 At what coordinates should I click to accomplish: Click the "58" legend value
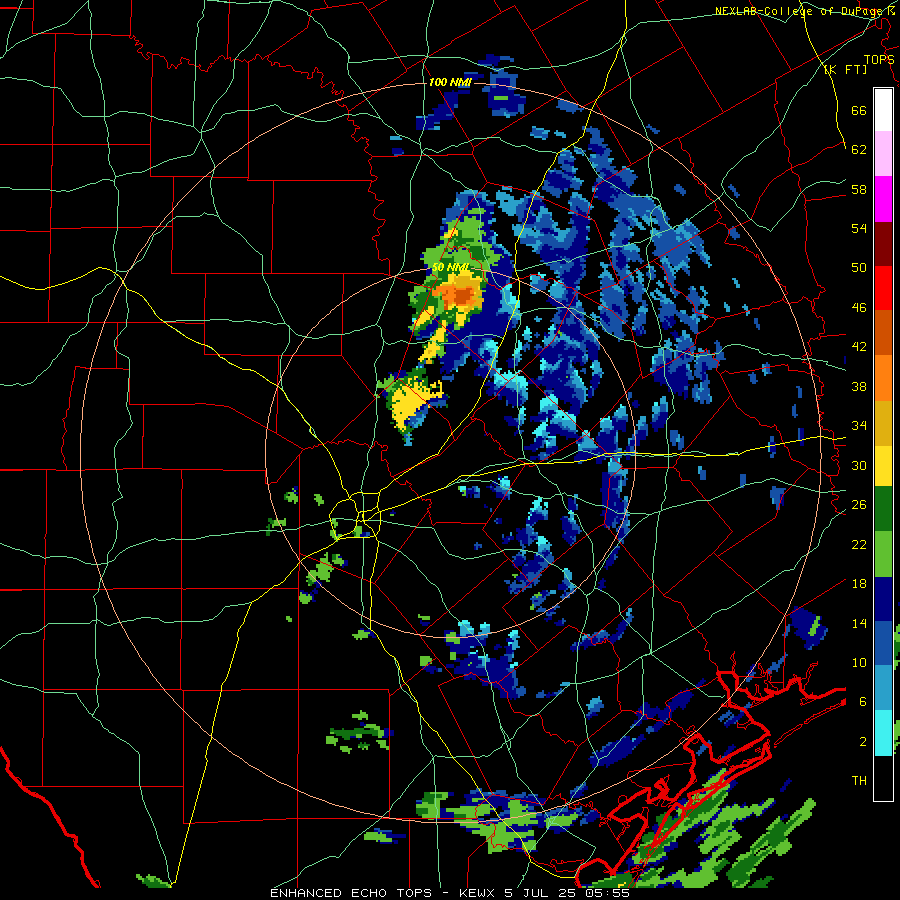click(859, 189)
